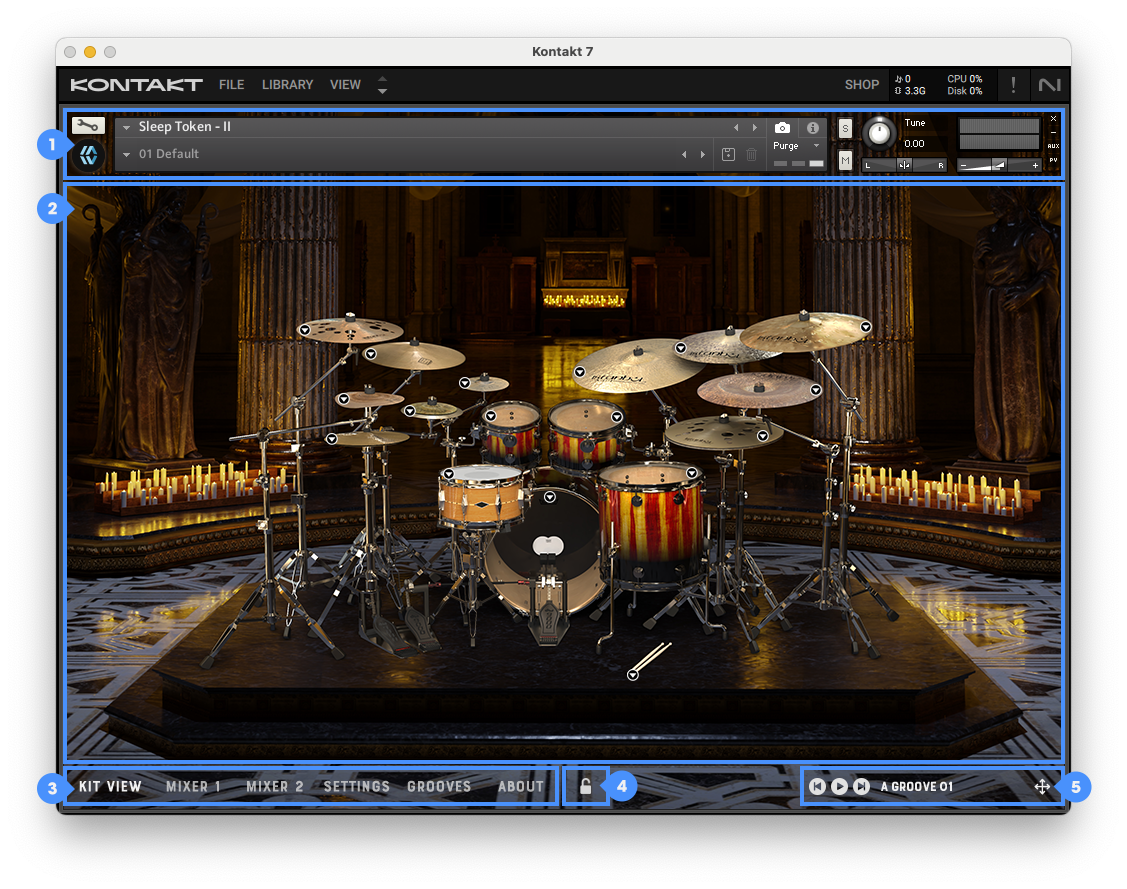The width and height of the screenshot is (1127, 889).
Task: Switch to the Mixer 1 tab
Action: tap(193, 787)
